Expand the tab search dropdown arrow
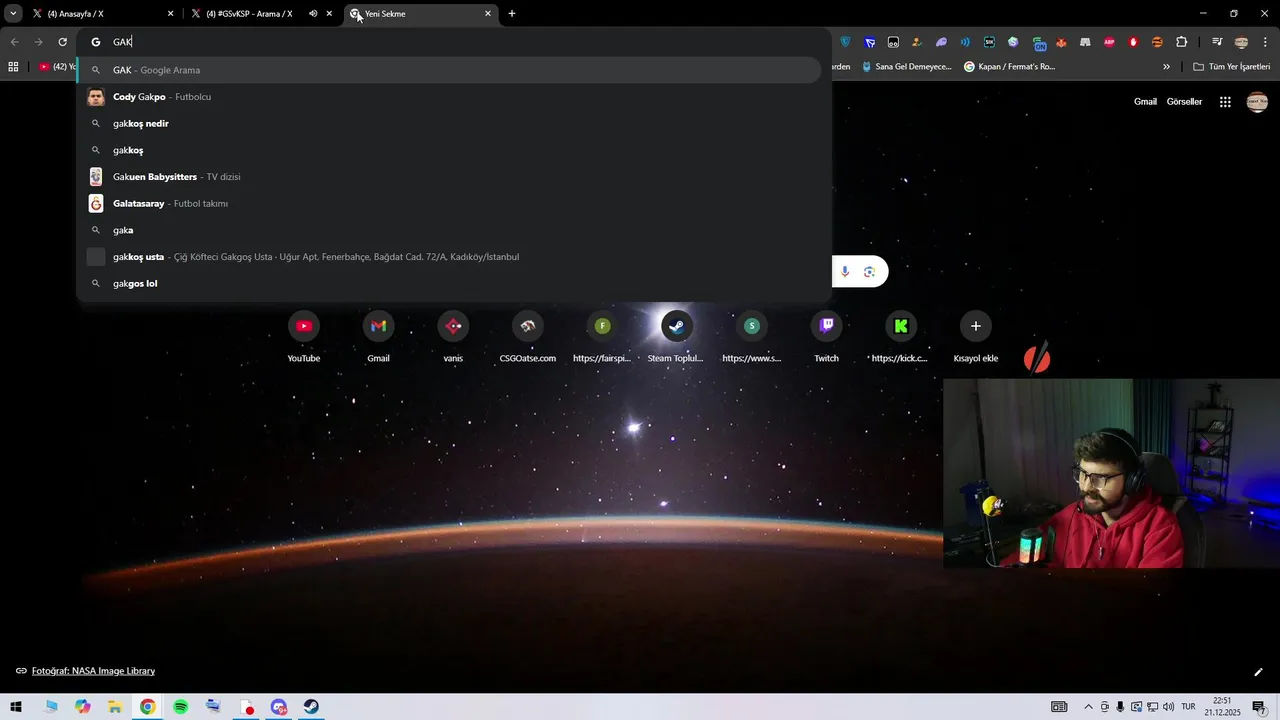 (13, 14)
